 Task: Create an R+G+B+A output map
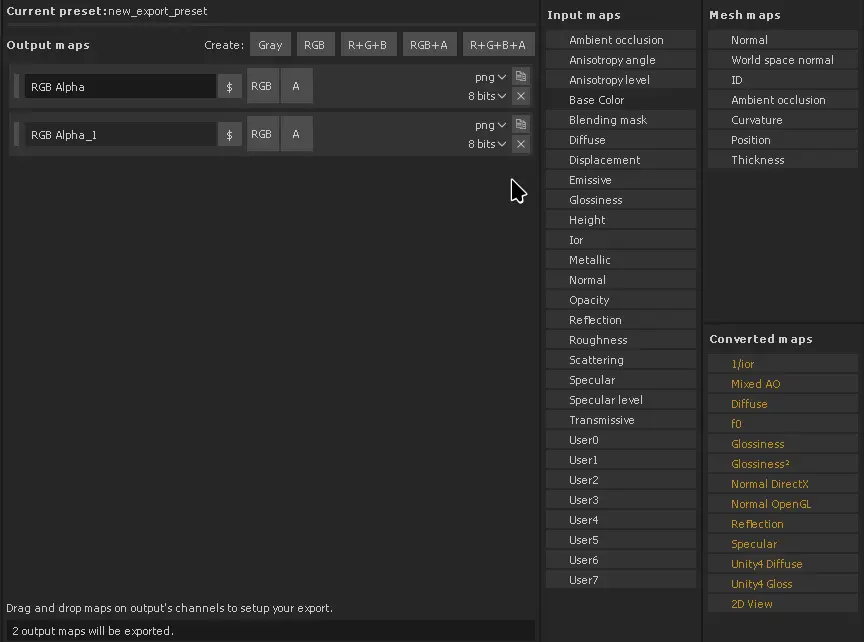(498, 45)
